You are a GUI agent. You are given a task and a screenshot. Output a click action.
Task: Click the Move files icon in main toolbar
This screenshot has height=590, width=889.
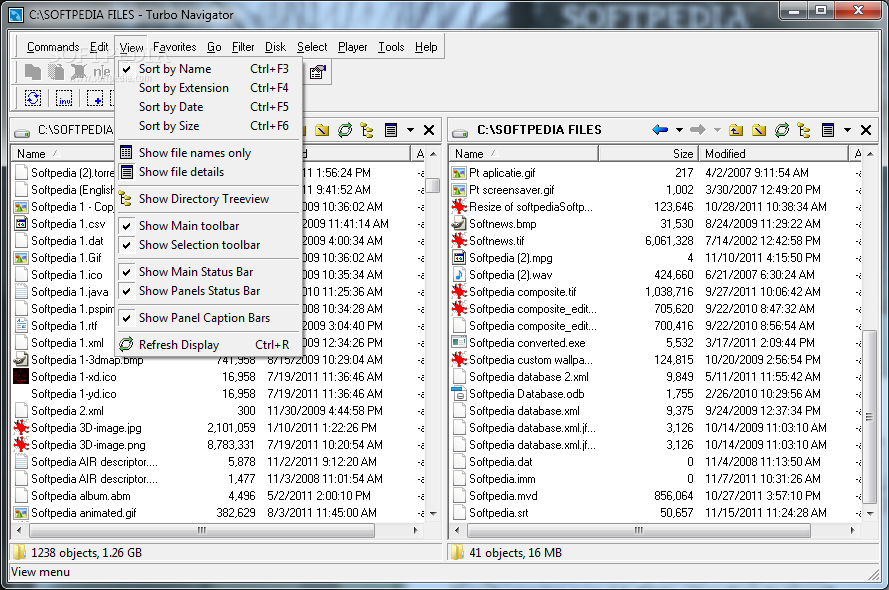(x=56, y=72)
